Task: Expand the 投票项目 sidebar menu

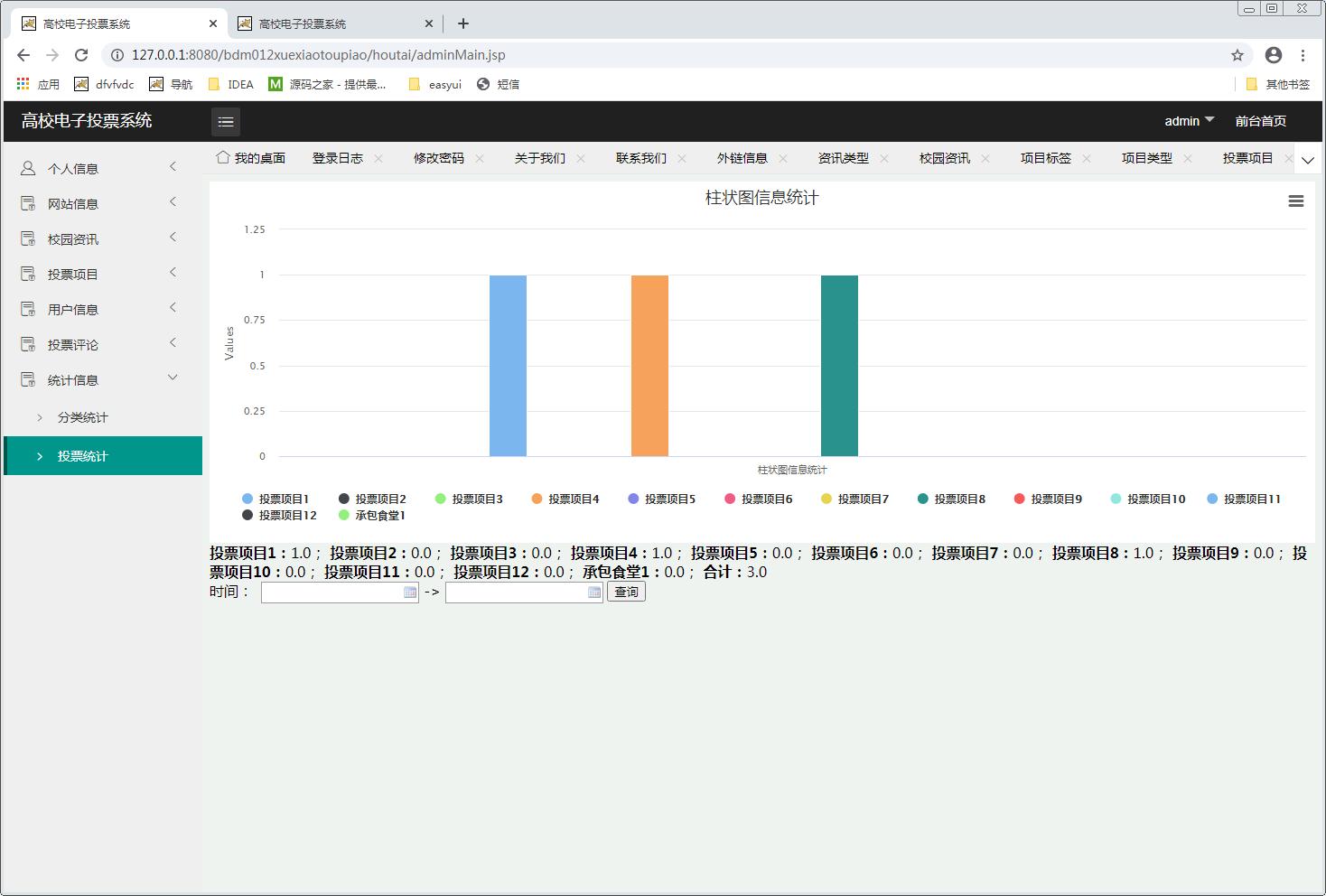Action: tap(173, 272)
